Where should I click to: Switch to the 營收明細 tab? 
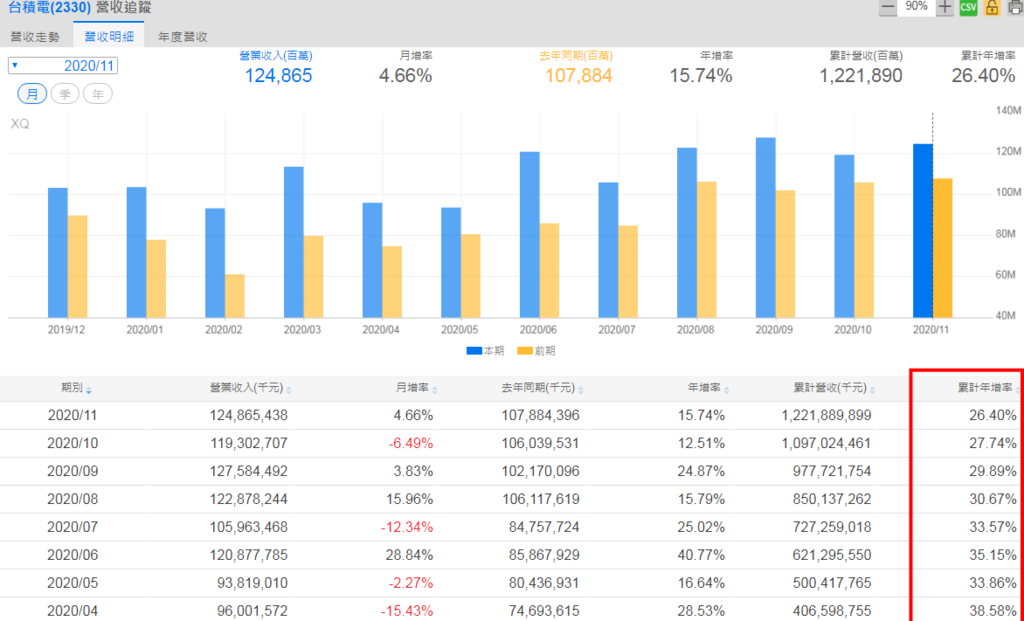tap(109, 37)
